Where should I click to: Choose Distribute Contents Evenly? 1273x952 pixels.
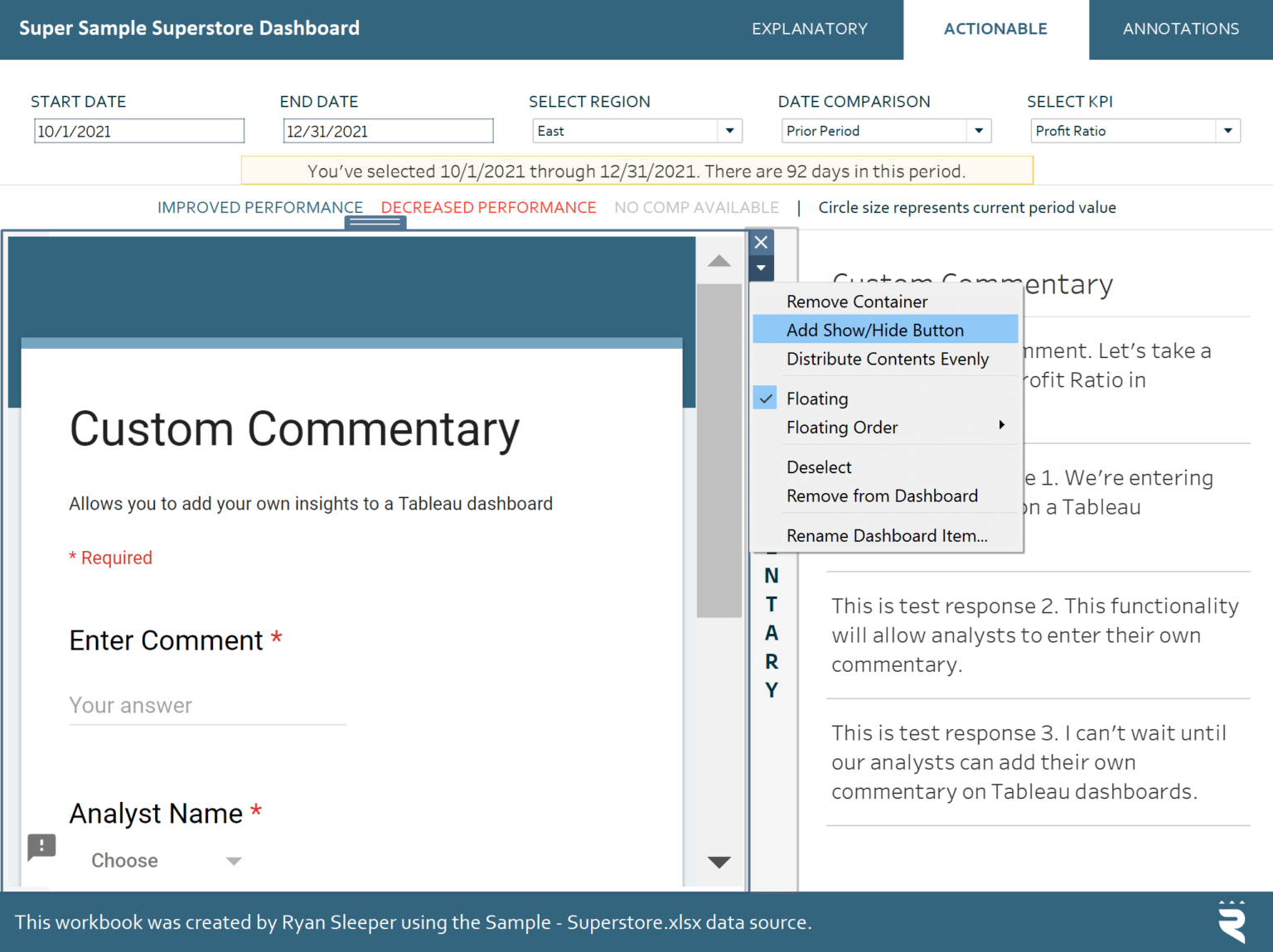click(888, 359)
